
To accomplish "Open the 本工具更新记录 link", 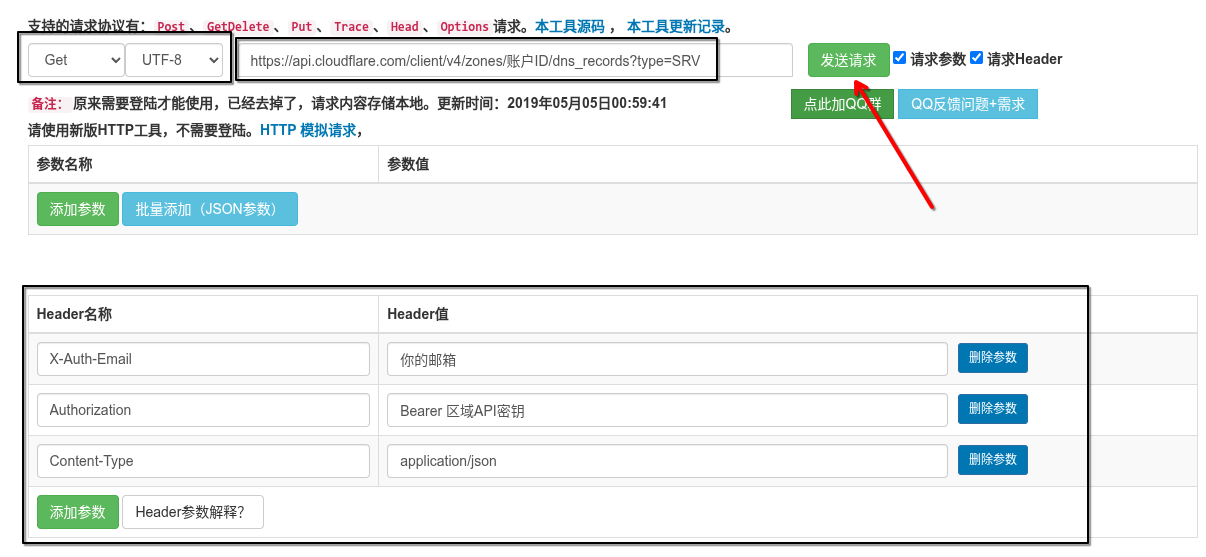I will [x=675, y=27].
